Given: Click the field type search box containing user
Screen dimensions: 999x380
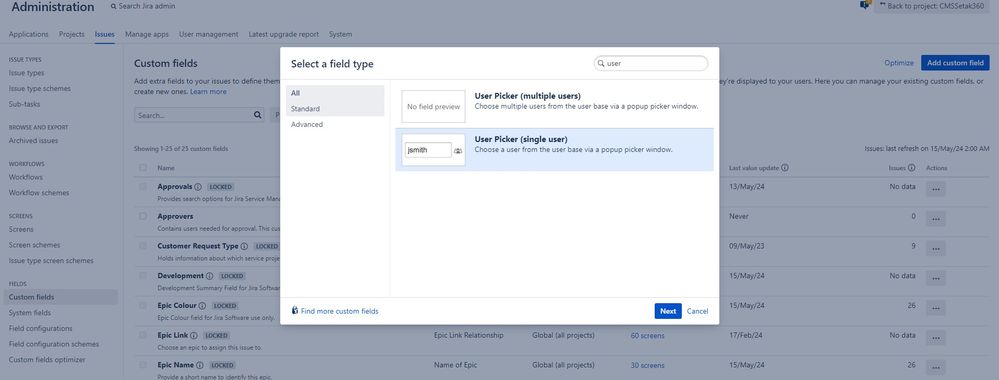Looking at the screenshot, I should 650,63.
